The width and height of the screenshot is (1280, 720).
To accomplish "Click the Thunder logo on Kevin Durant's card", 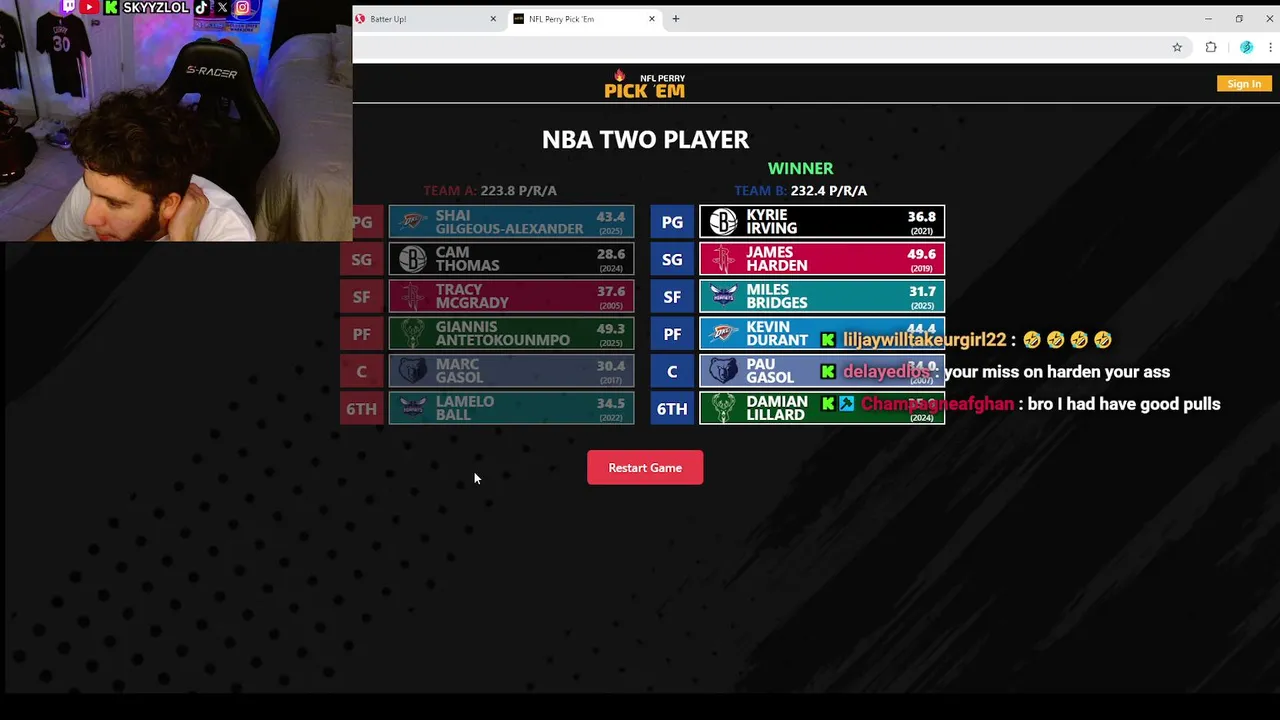I will coord(723,333).
